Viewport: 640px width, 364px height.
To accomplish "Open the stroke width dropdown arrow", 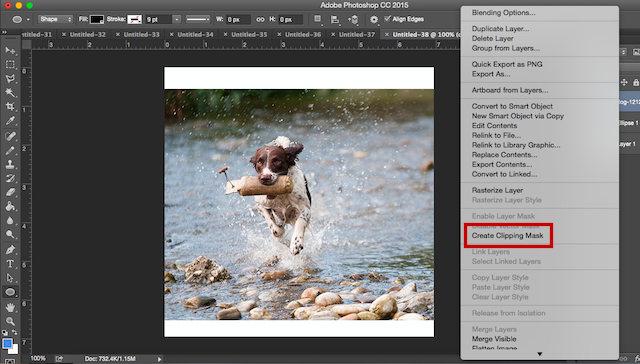I will tap(176, 19).
